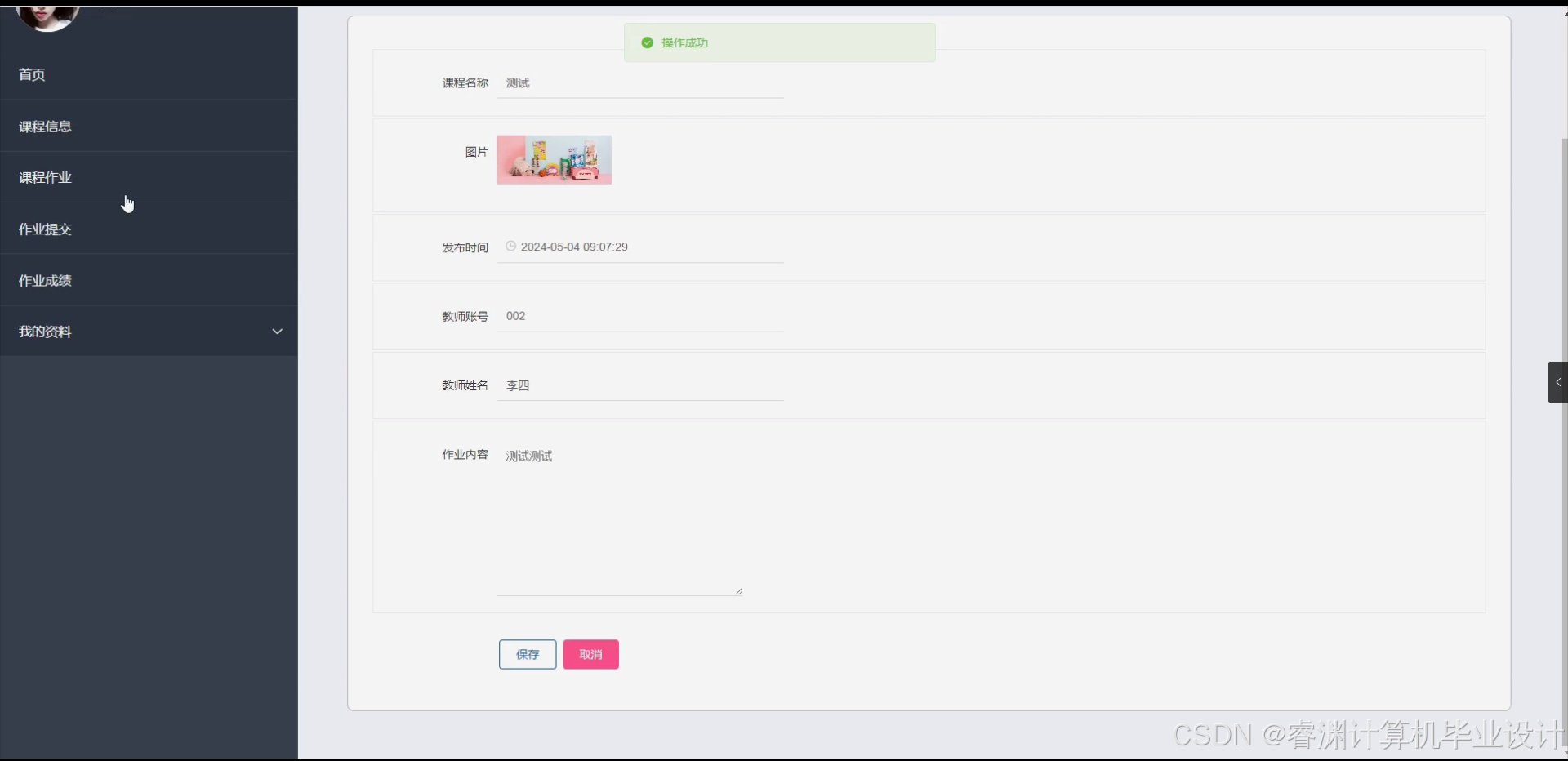Viewport: 1568px width, 761px height.
Task: Grab the textarea resize handle corner
Action: [738, 590]
